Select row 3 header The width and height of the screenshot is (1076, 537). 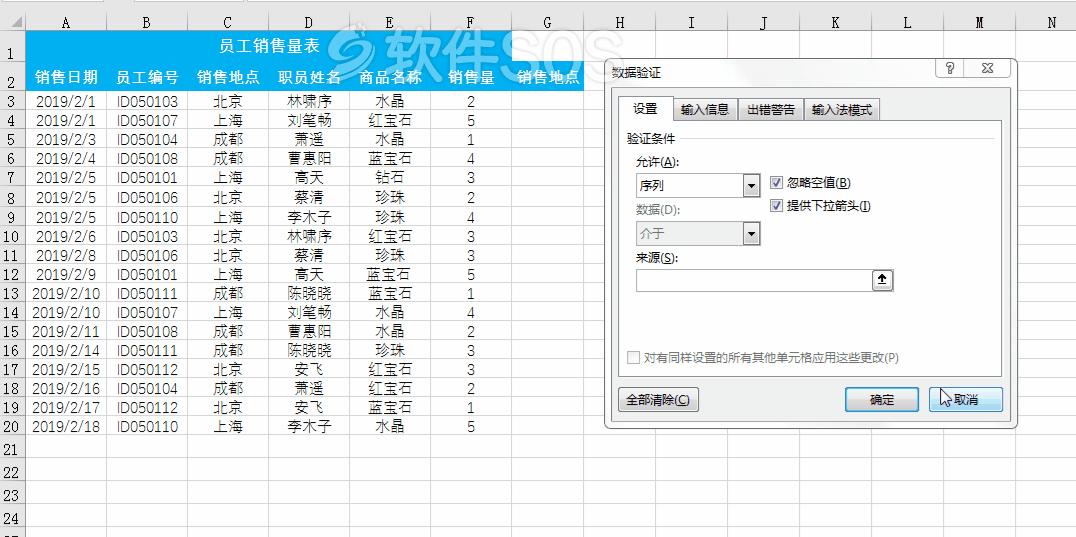tap(12, 102)
